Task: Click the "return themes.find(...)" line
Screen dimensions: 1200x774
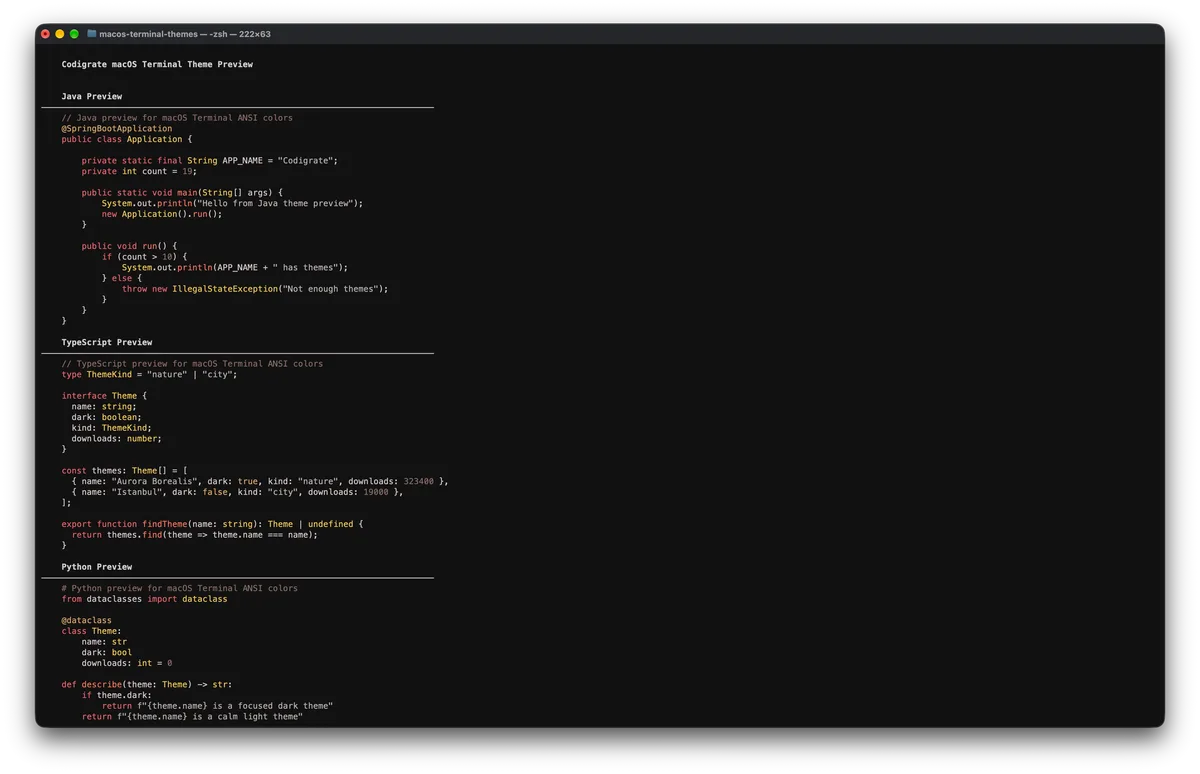Action: click(x=195, y=535)
